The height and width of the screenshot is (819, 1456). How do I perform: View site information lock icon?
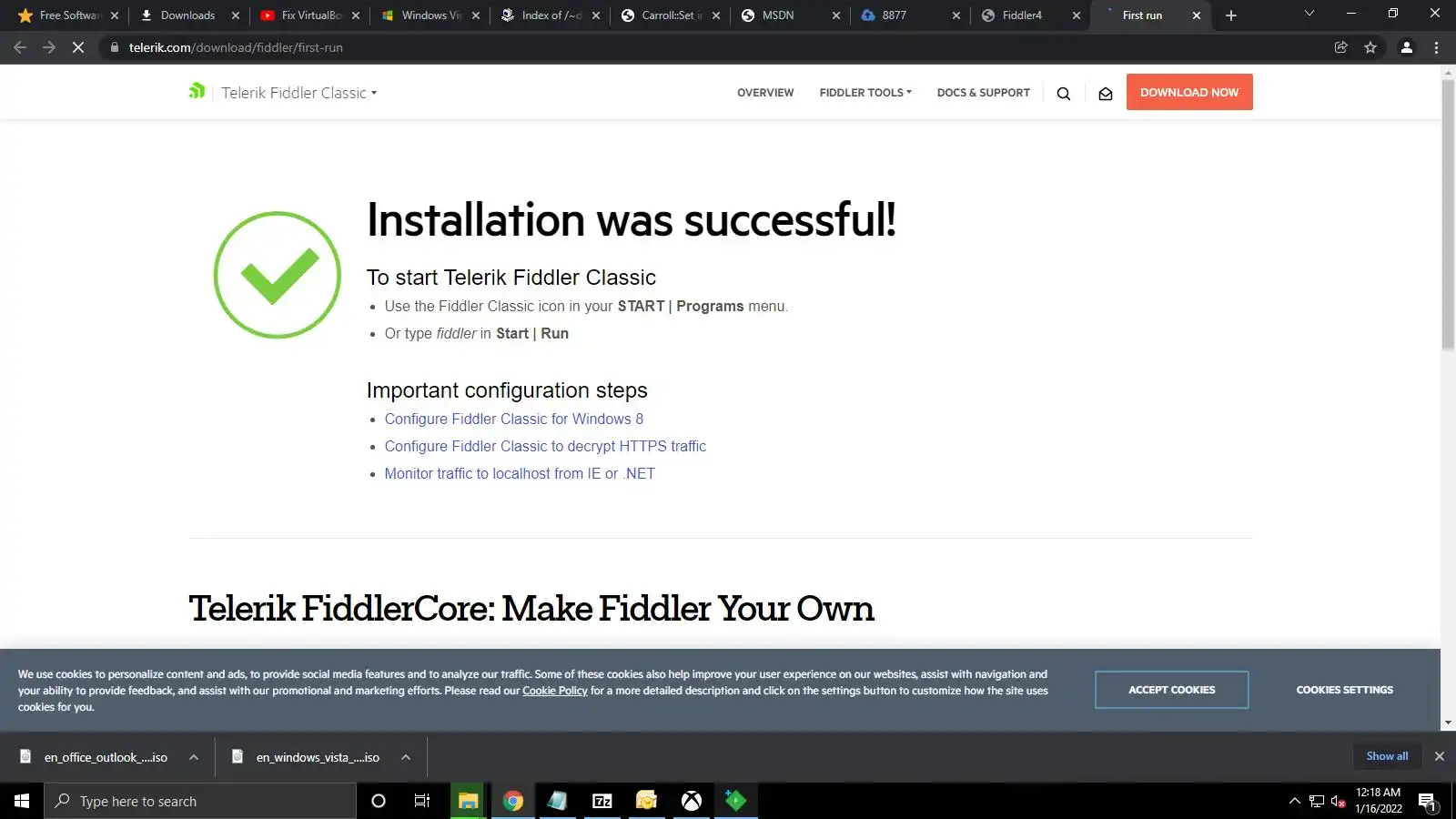coord(114,47)
